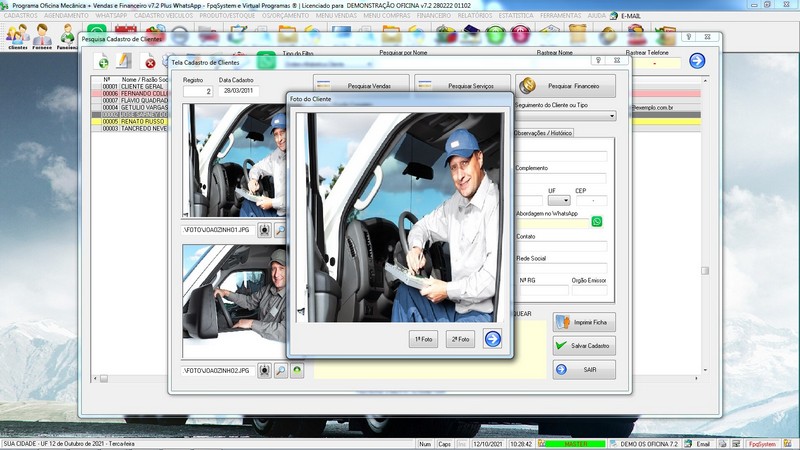Click Salvar Cadastro button
Screen dimensions: 800x450
(584, 345)
